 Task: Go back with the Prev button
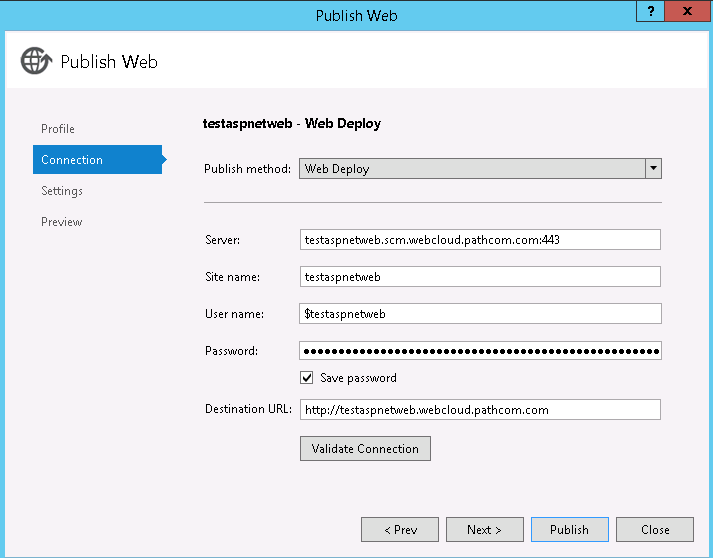pos(400,529)
